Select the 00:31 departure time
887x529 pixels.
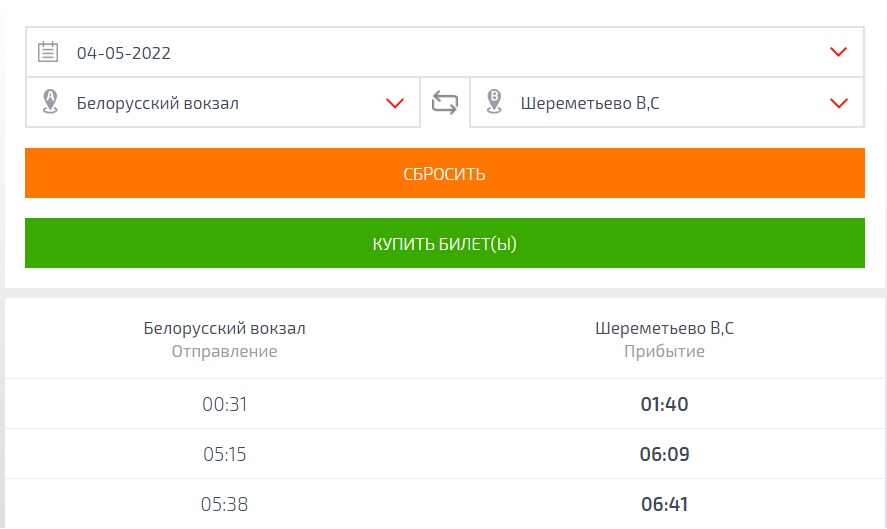pos(225,405)
